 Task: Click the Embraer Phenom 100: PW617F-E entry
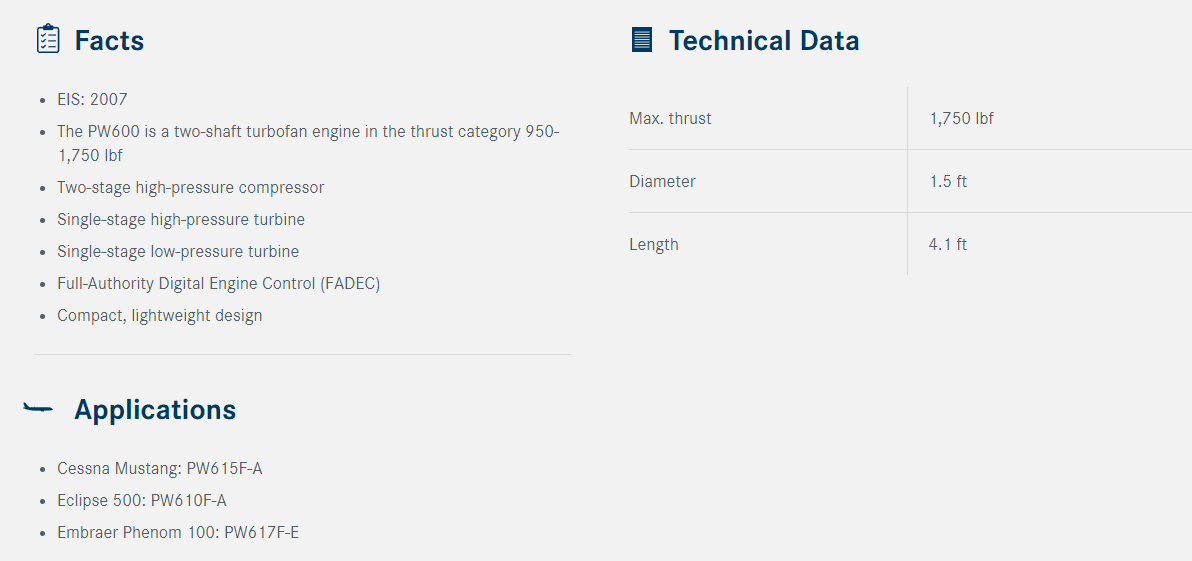[178, 533]
